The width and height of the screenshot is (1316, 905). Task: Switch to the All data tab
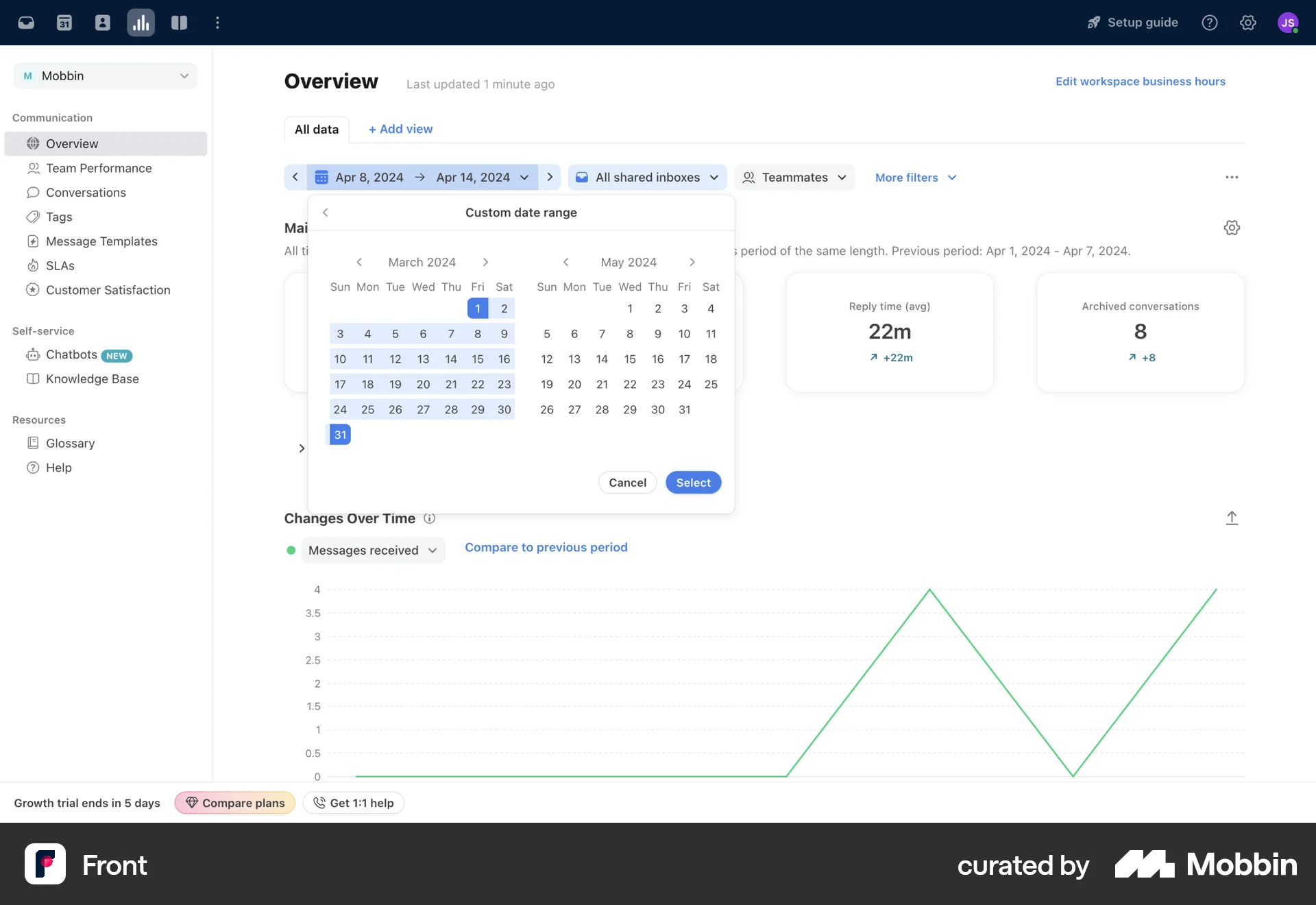tap(316, 129)
